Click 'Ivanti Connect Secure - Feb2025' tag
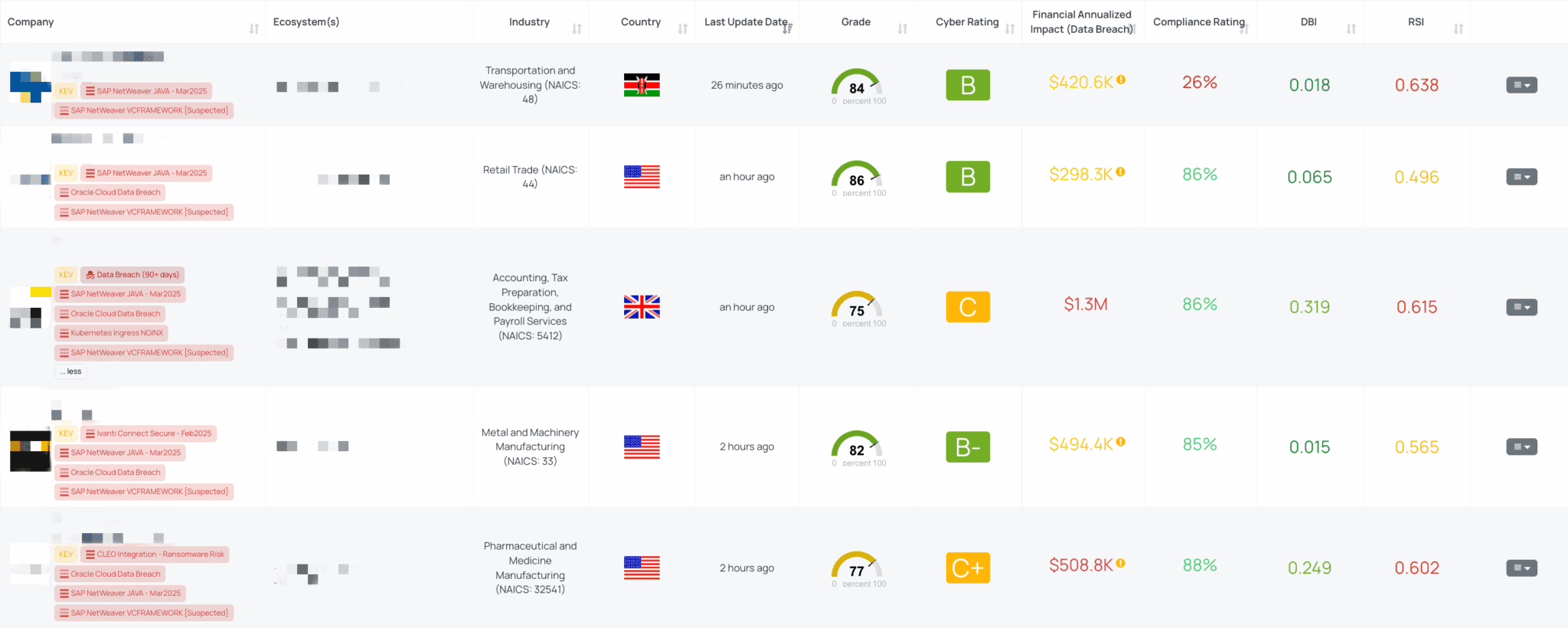Image resolution: width=1568 pixels, height=628 pixels. click(x=149, y=433)
